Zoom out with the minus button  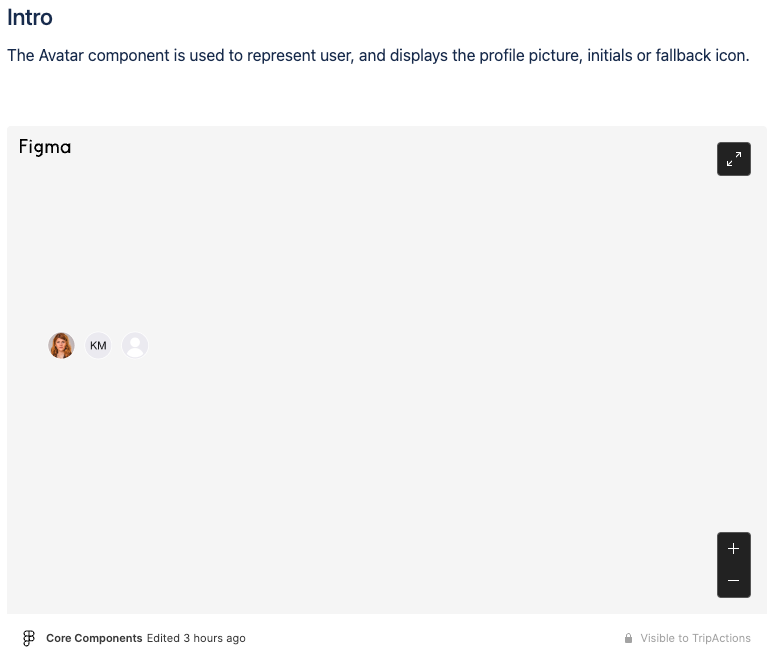click(734, 581)
